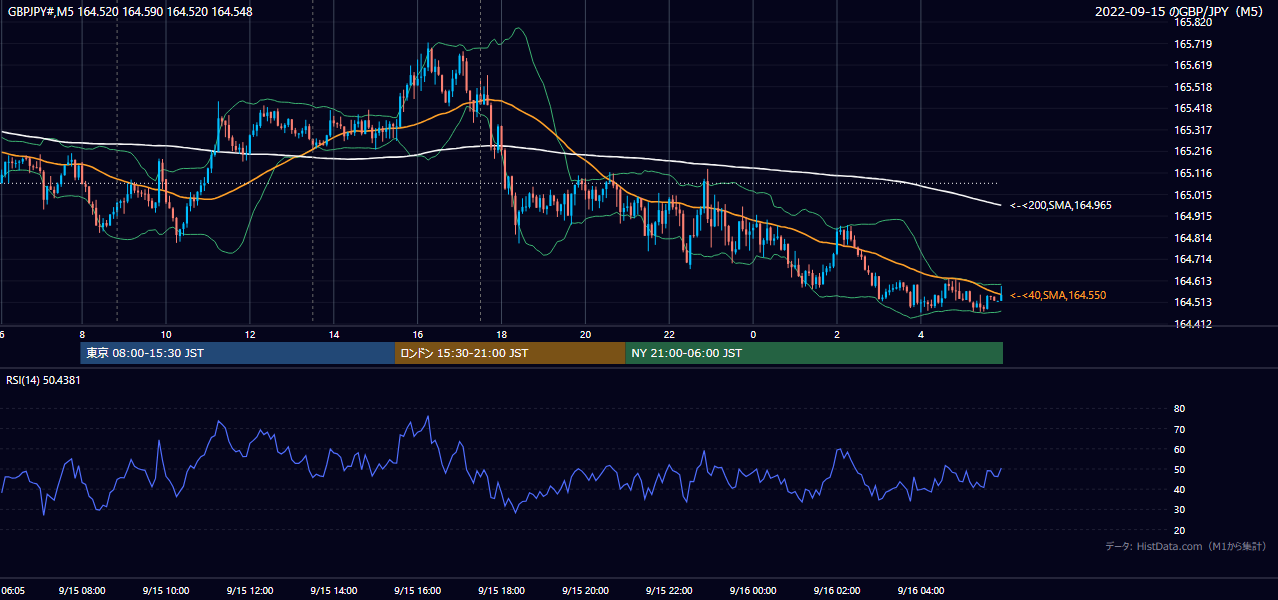Click hour tick 22 under price chart
1278x600 pixels.
(x=670, y=335)
